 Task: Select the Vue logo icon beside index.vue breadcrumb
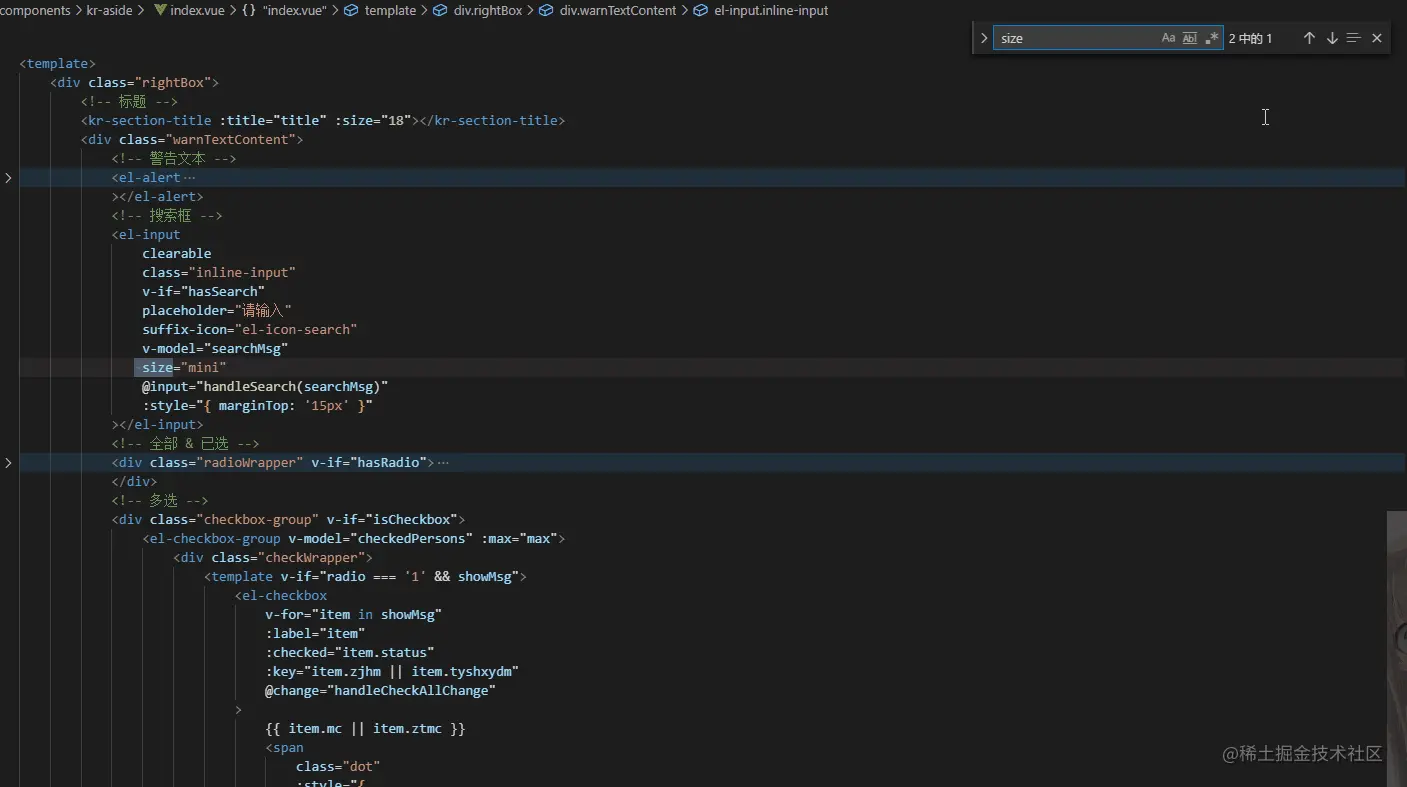(160, 10)
